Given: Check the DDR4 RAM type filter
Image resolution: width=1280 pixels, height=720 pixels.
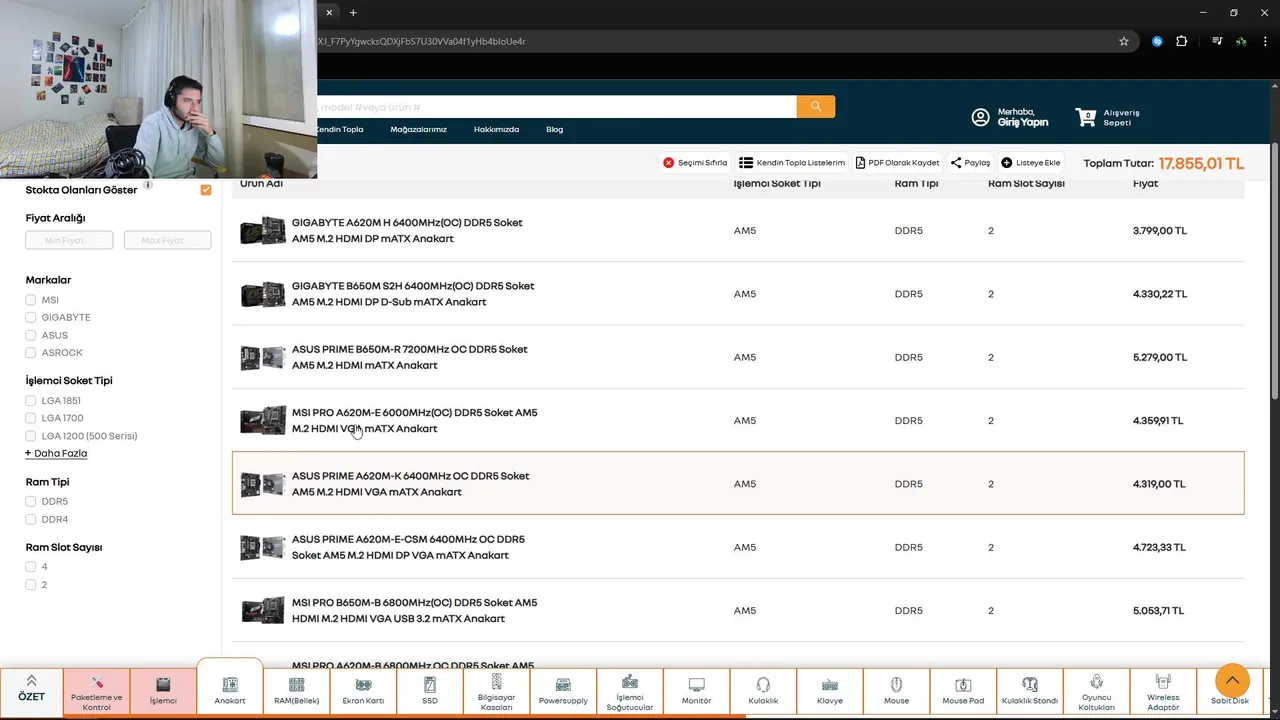Looking at the screenshot, I should point(31,519).
